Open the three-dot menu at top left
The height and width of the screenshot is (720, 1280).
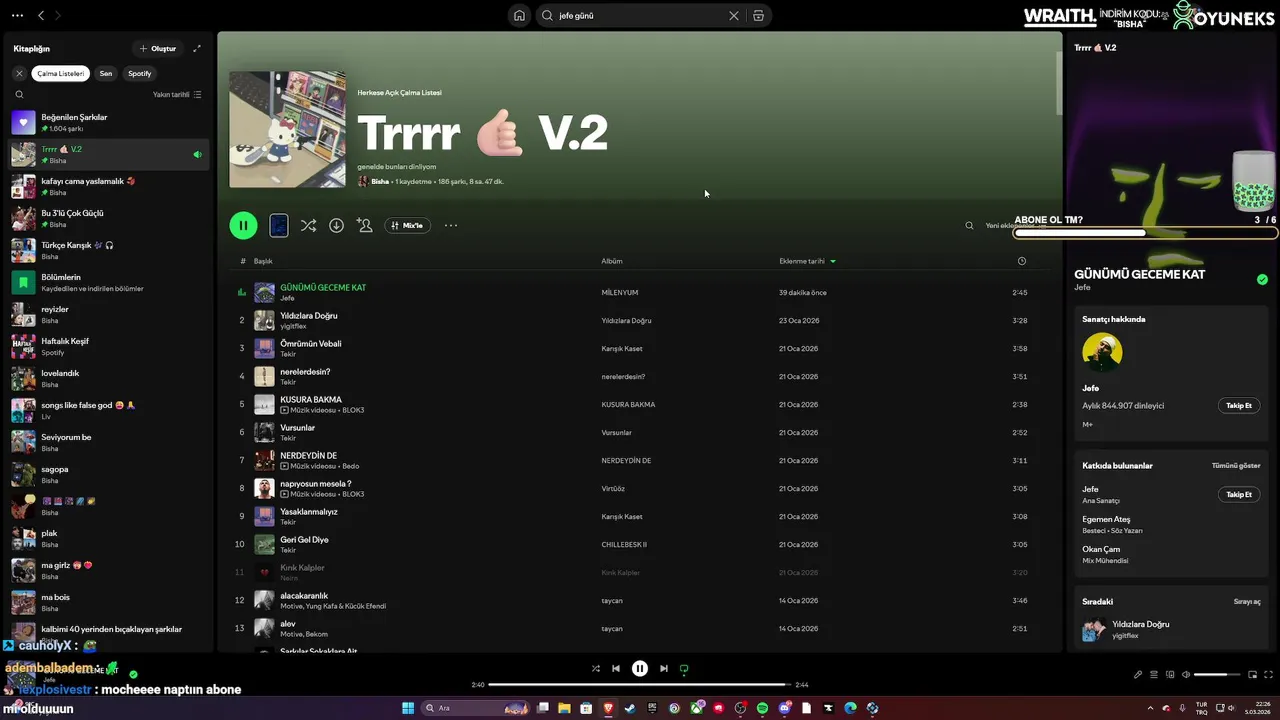pyautogui.click(x=17, y=15)
